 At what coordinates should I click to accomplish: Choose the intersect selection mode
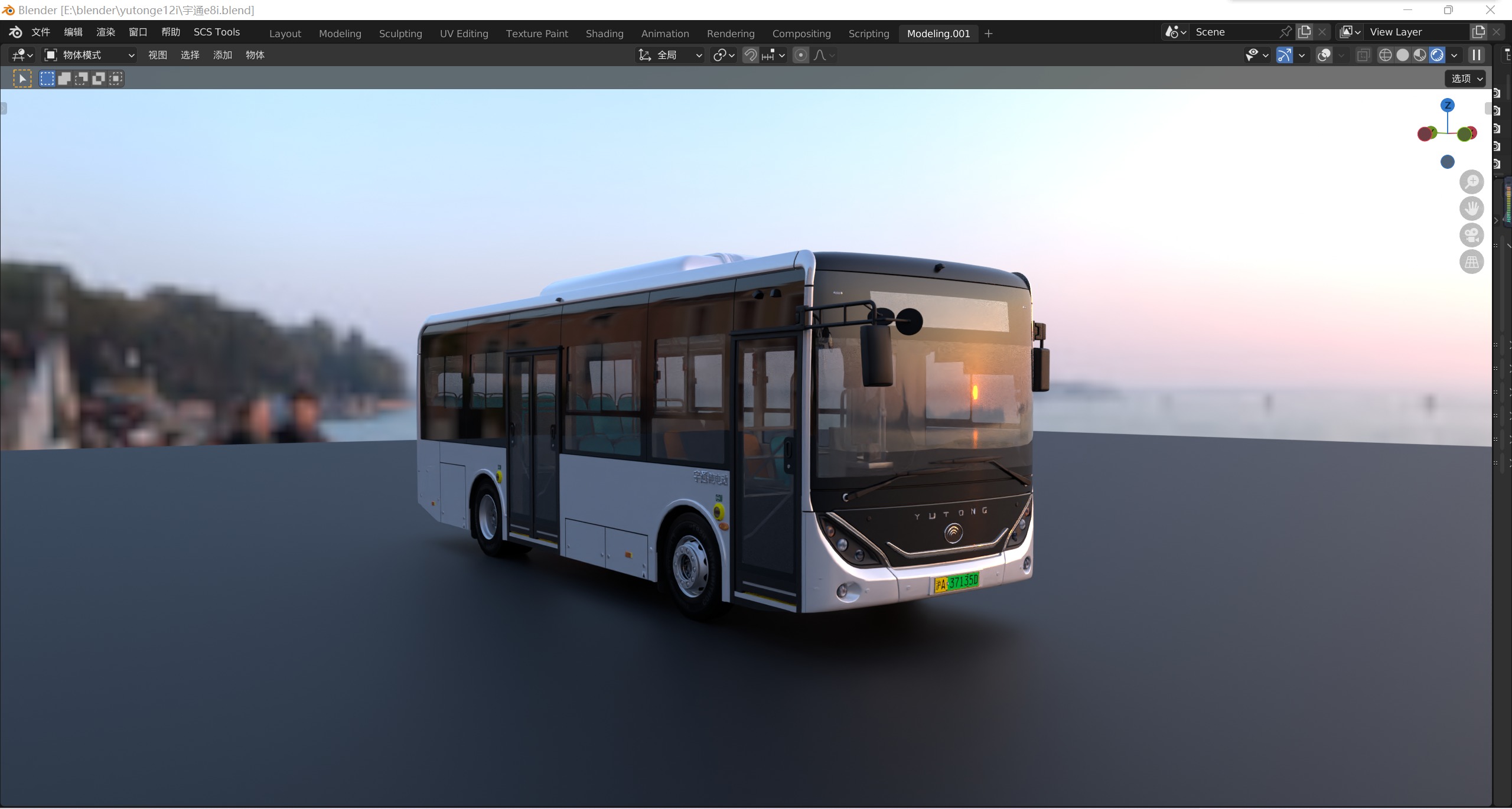pyautogui.click(x=116, y=79)
